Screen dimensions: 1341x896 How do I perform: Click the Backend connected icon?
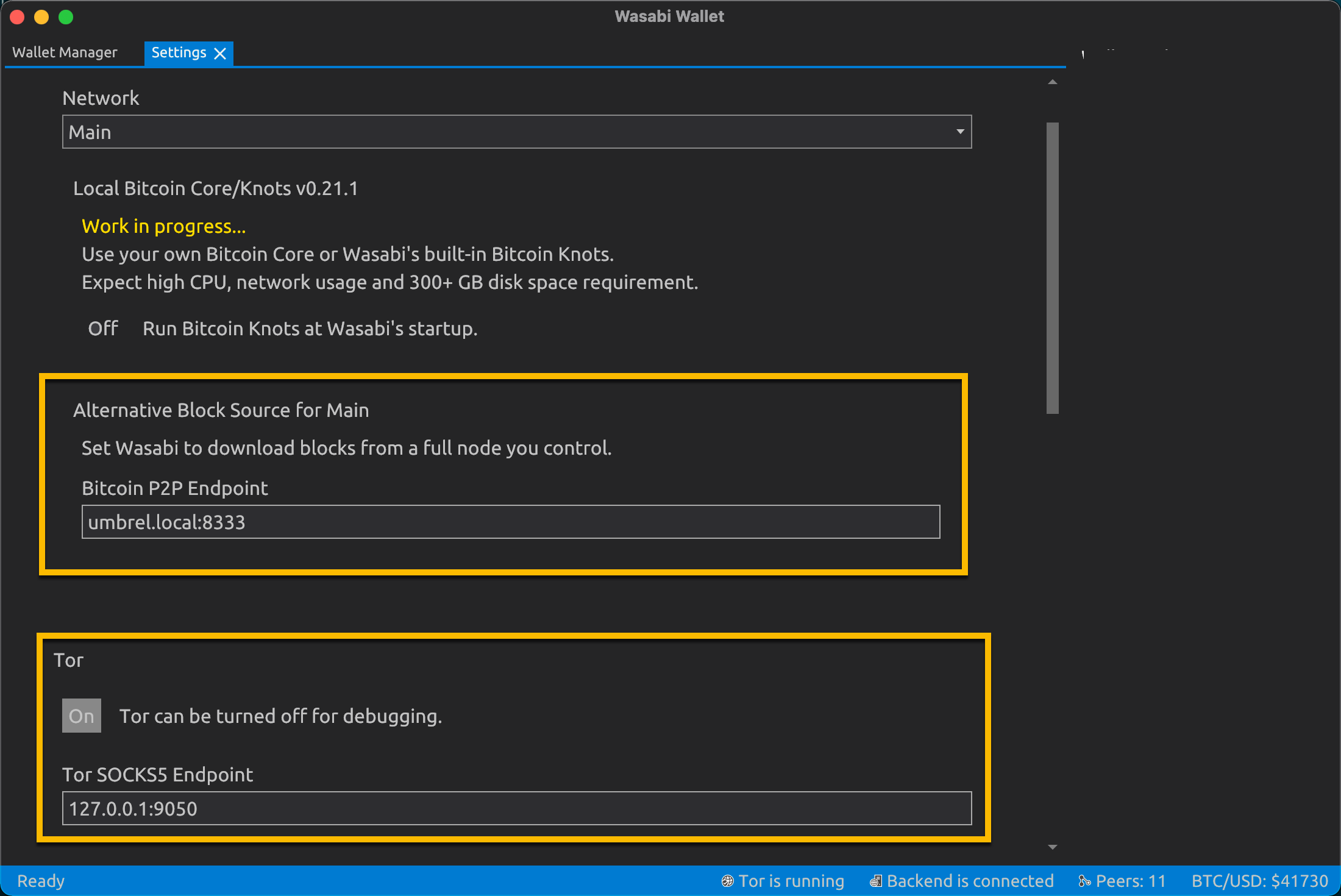(876, 881)
